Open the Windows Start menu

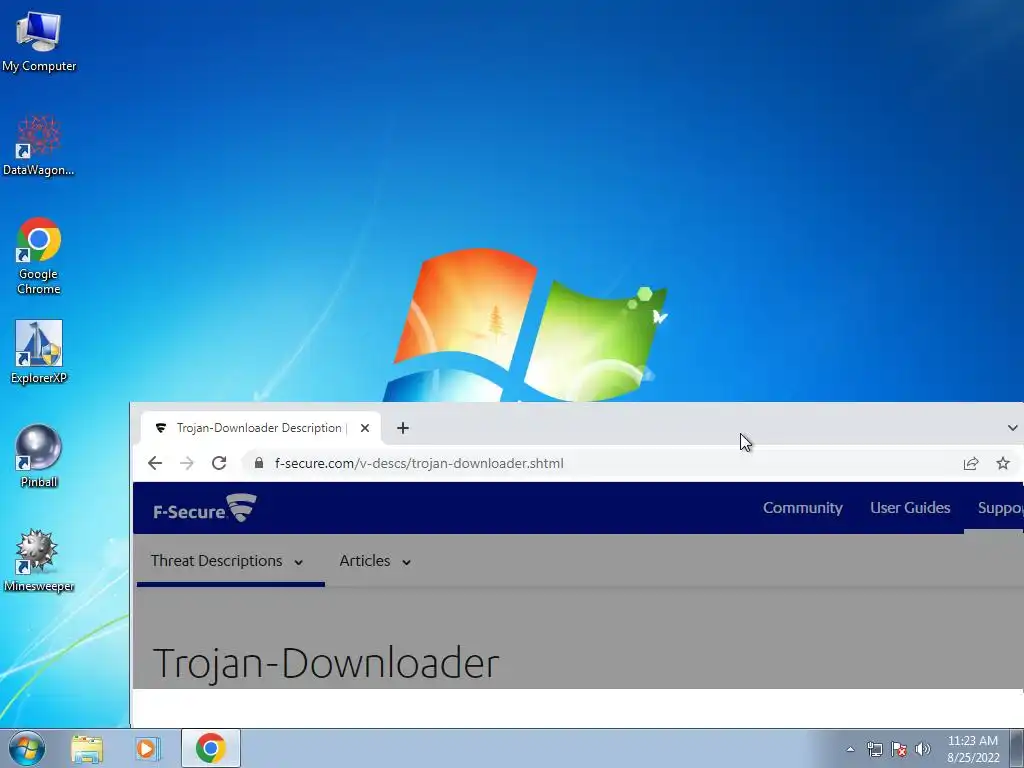click(x=27, y=748)
